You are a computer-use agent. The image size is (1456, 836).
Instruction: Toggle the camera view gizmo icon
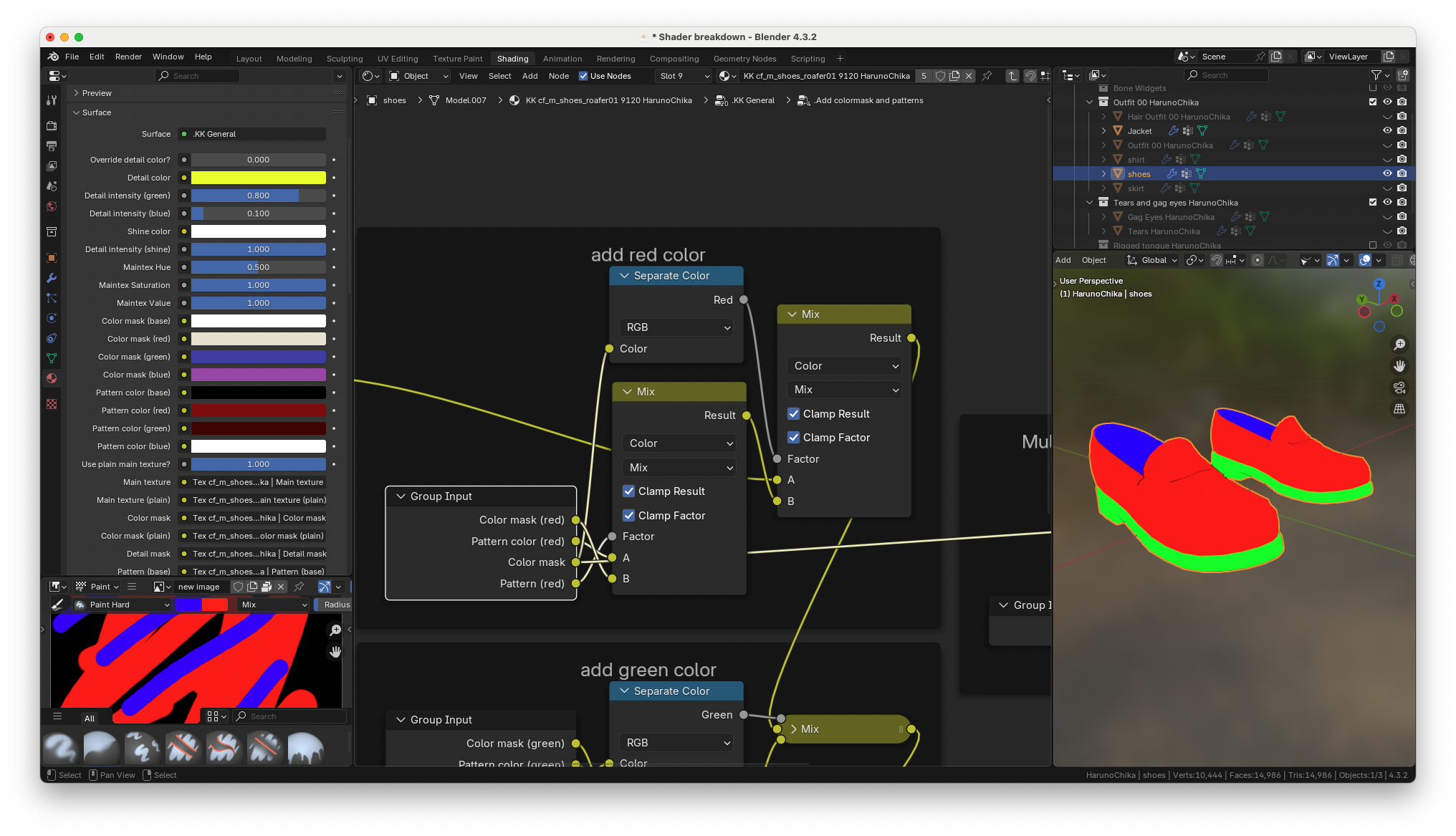point(1399,388)
